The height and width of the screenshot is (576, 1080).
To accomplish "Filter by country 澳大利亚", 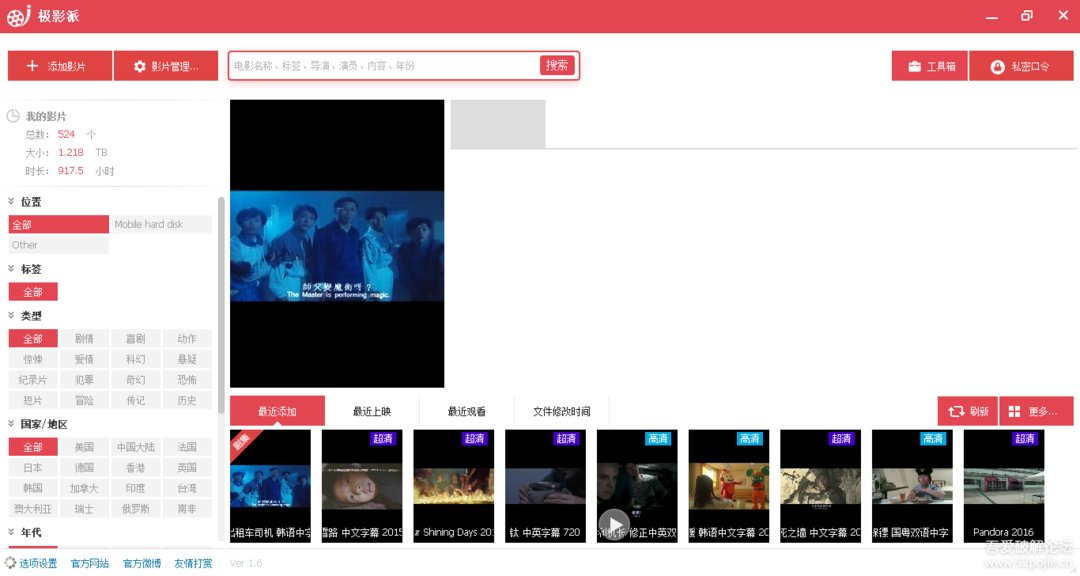I will [33, 509].
